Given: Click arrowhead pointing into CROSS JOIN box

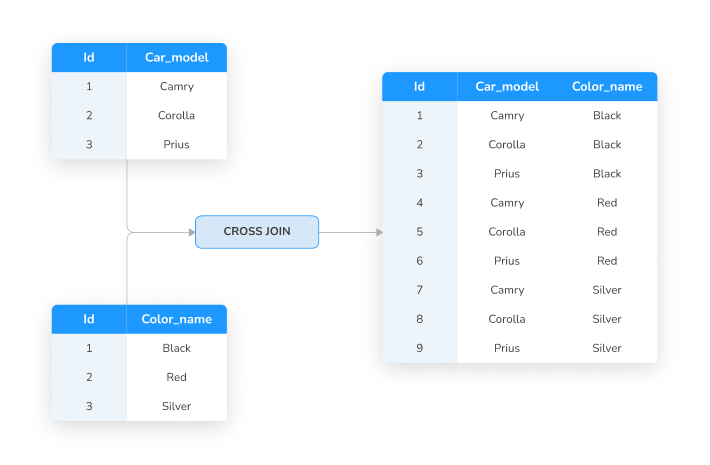Looking at the screenshot, I should (192, 232).
